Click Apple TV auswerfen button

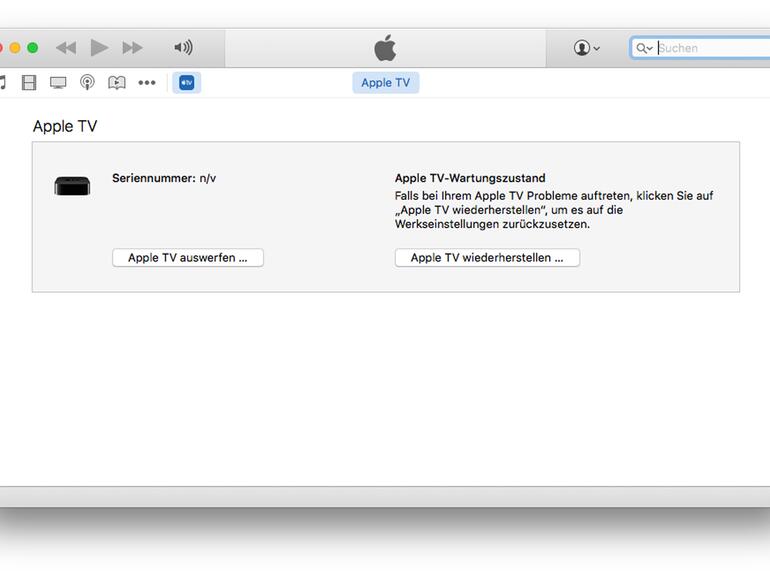point(188,257)
